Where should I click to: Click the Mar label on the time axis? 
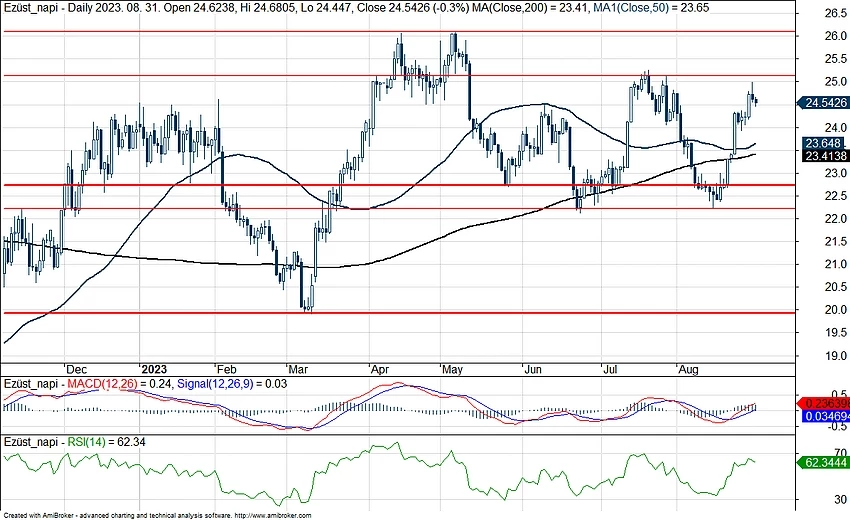(298, 369)
